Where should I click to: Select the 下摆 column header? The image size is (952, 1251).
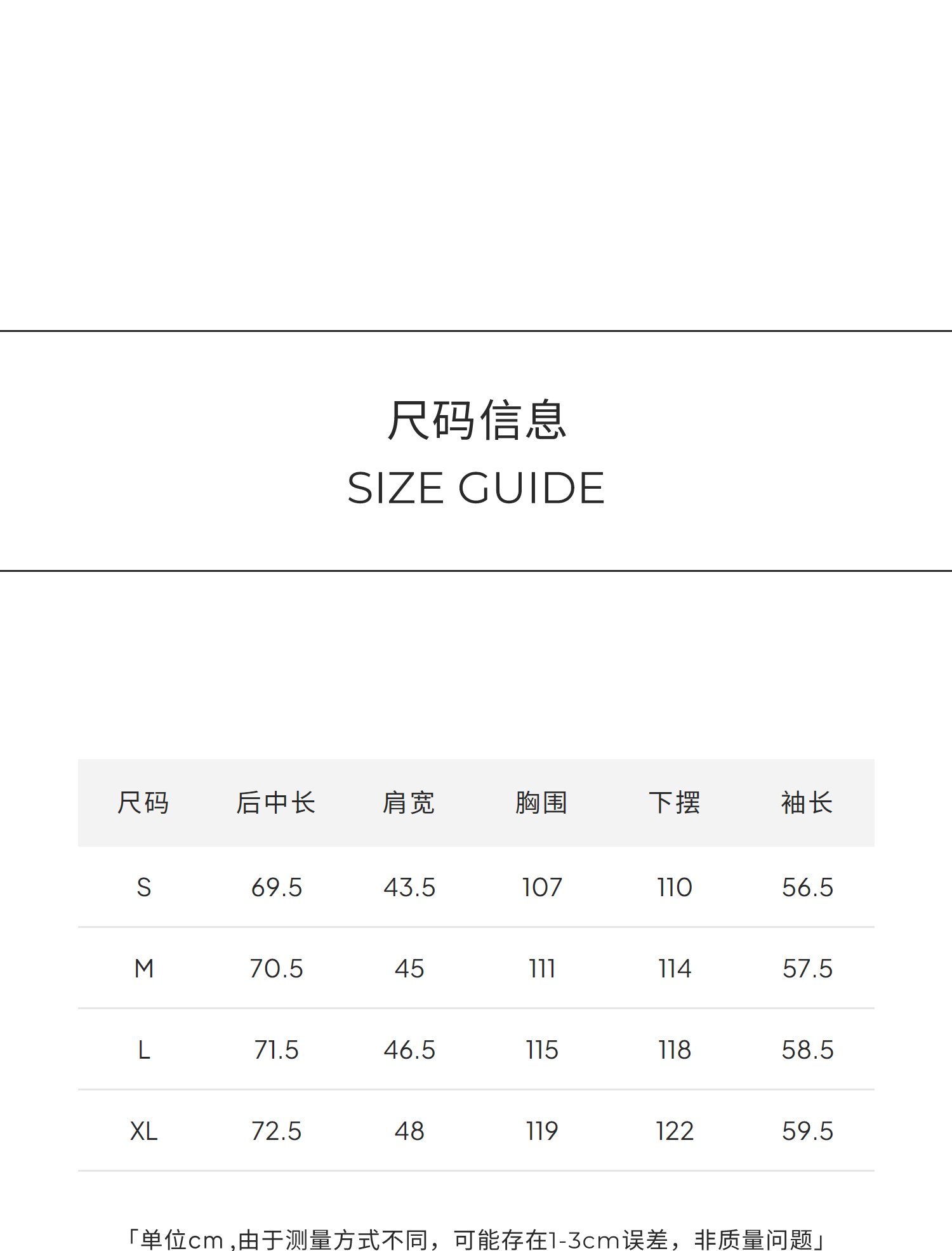coord(675,803)
